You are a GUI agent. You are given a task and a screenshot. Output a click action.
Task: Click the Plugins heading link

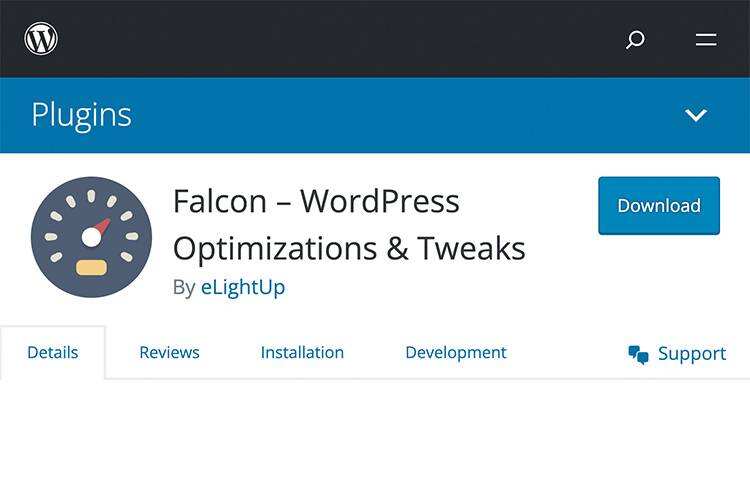point(81,115)
